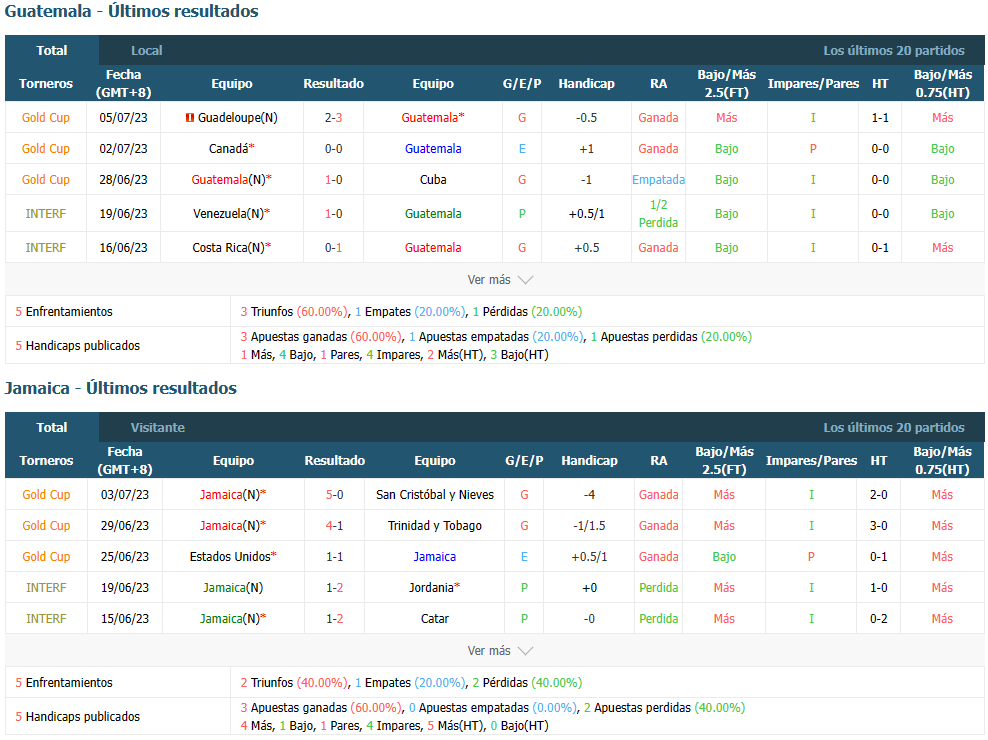Screen dimensions: 988x740
Task: Open 'Los últimos 20 partidos' selector for Guatemala
Action: point(893,50)
